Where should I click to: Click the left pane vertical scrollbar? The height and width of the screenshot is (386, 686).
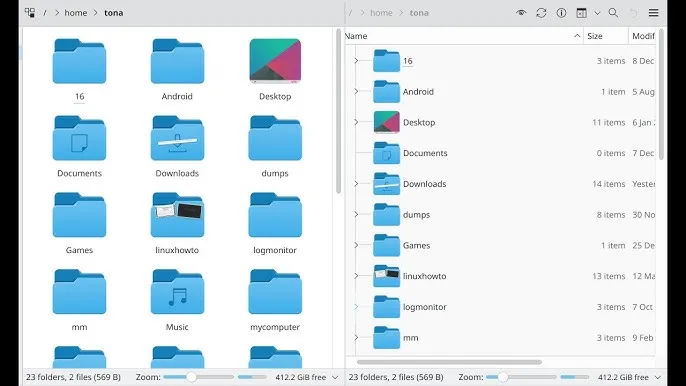338,111
